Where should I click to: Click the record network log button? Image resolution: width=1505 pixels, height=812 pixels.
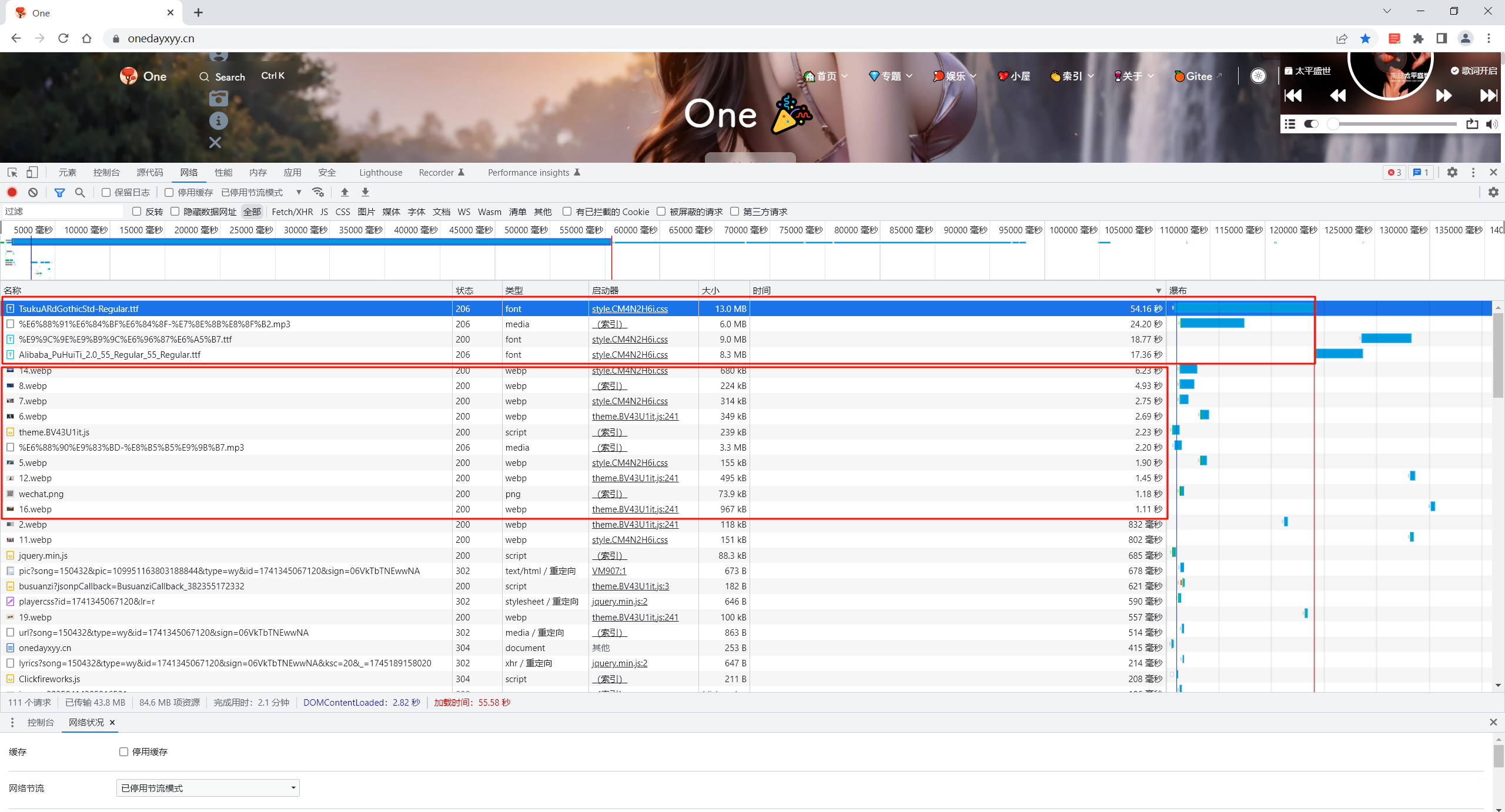click(x=12, y=192)
